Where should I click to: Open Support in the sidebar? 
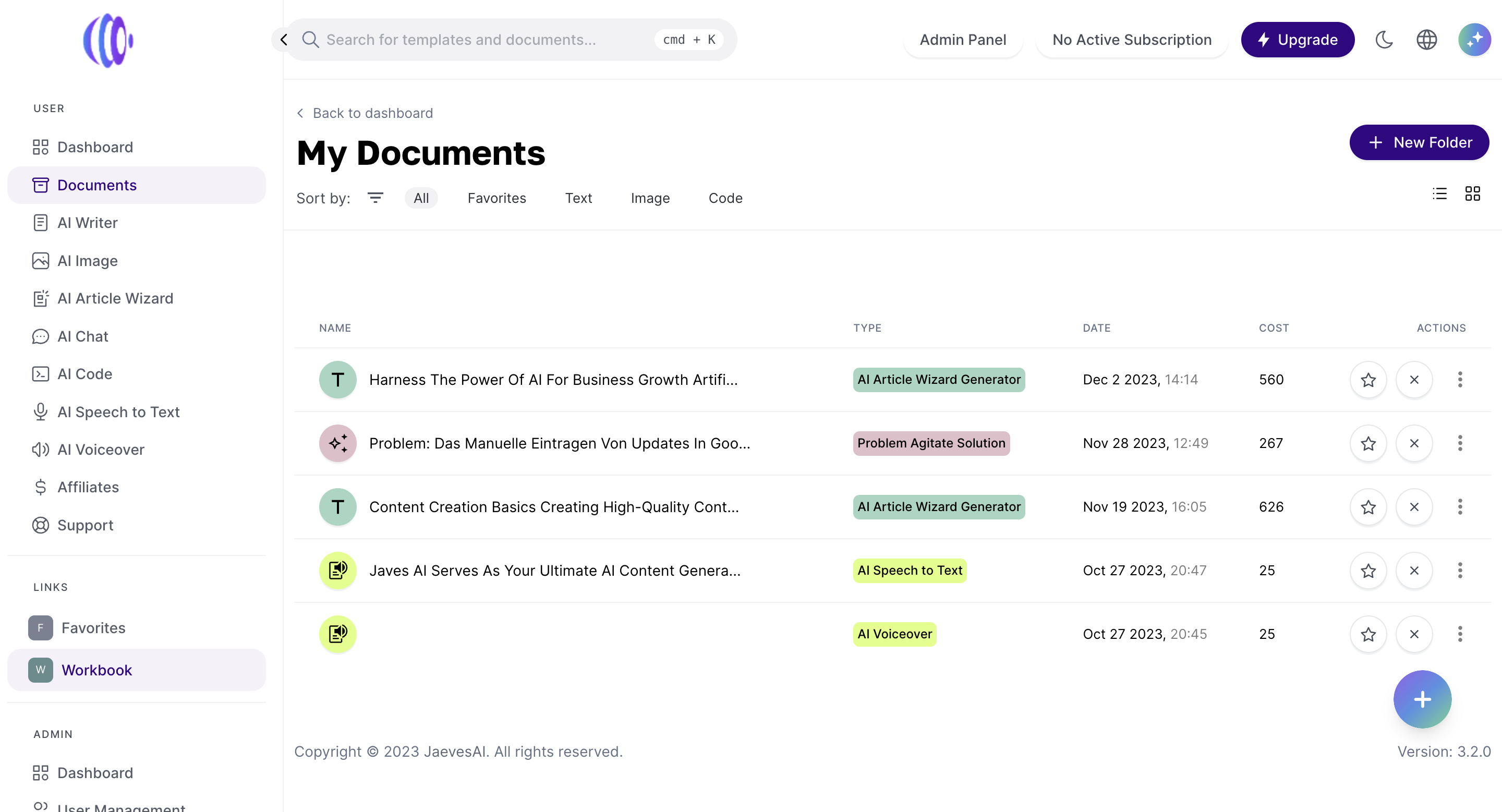tap(137, 525)
